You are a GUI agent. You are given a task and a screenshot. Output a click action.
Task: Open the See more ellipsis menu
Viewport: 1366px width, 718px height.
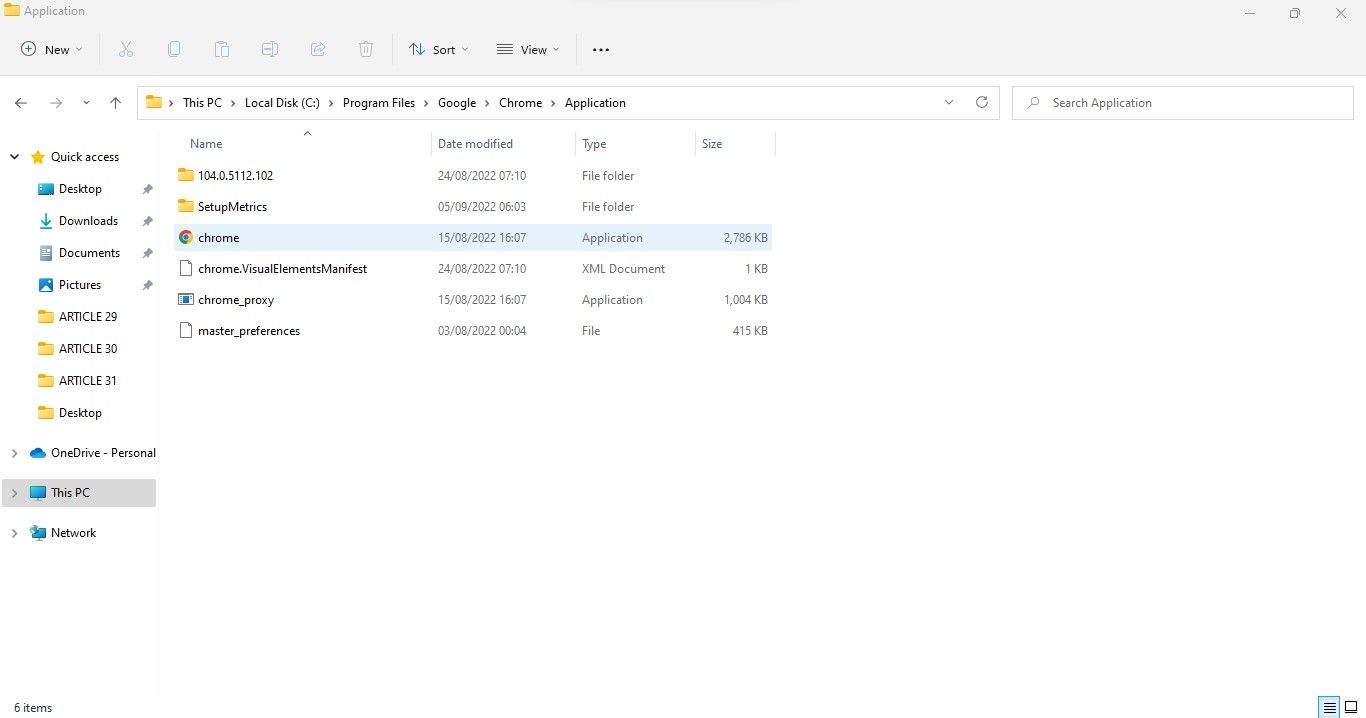tap(601, 49)
